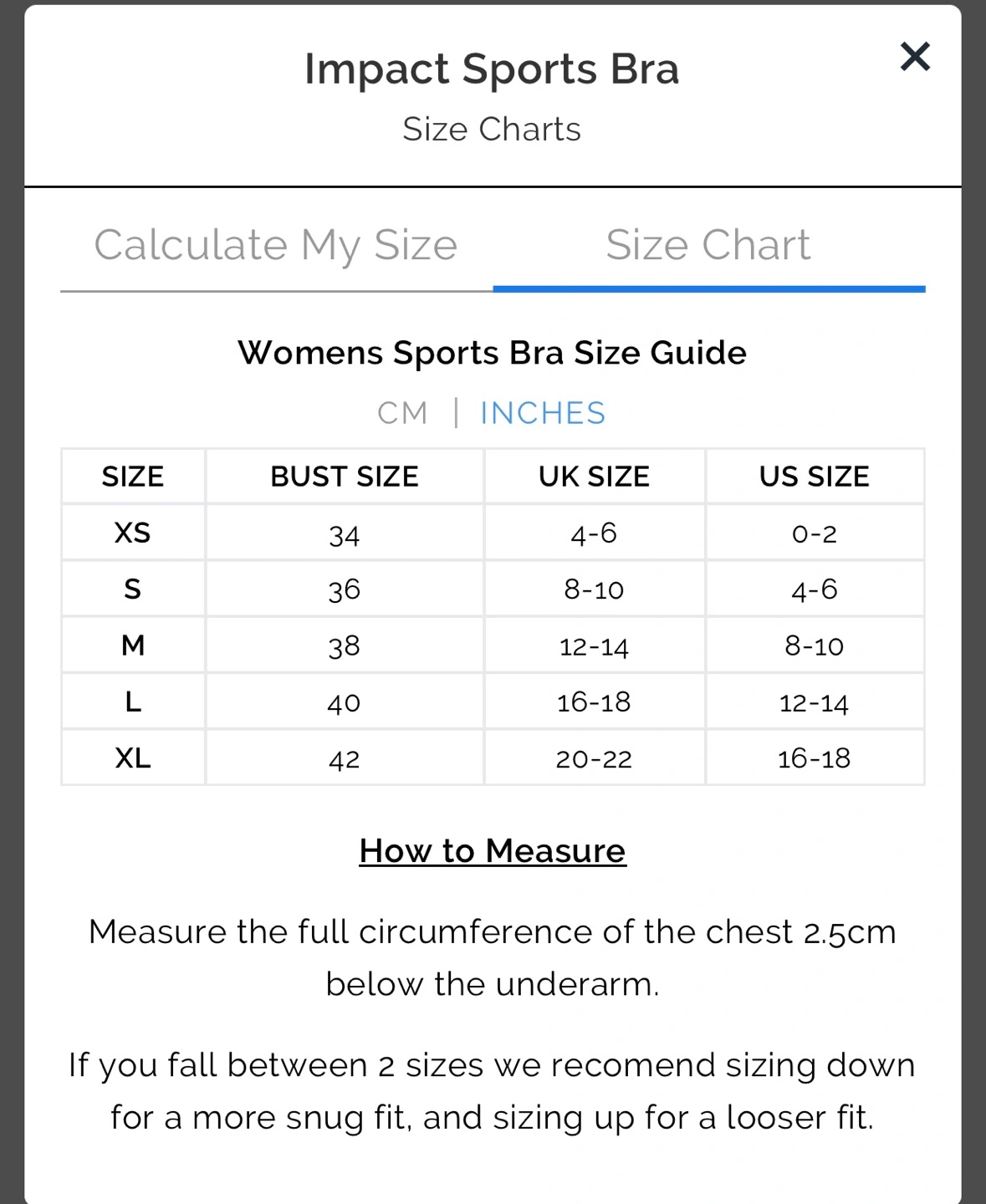Open the How to Measure link
Screen dimensions: 986x1204
(493, 851)
